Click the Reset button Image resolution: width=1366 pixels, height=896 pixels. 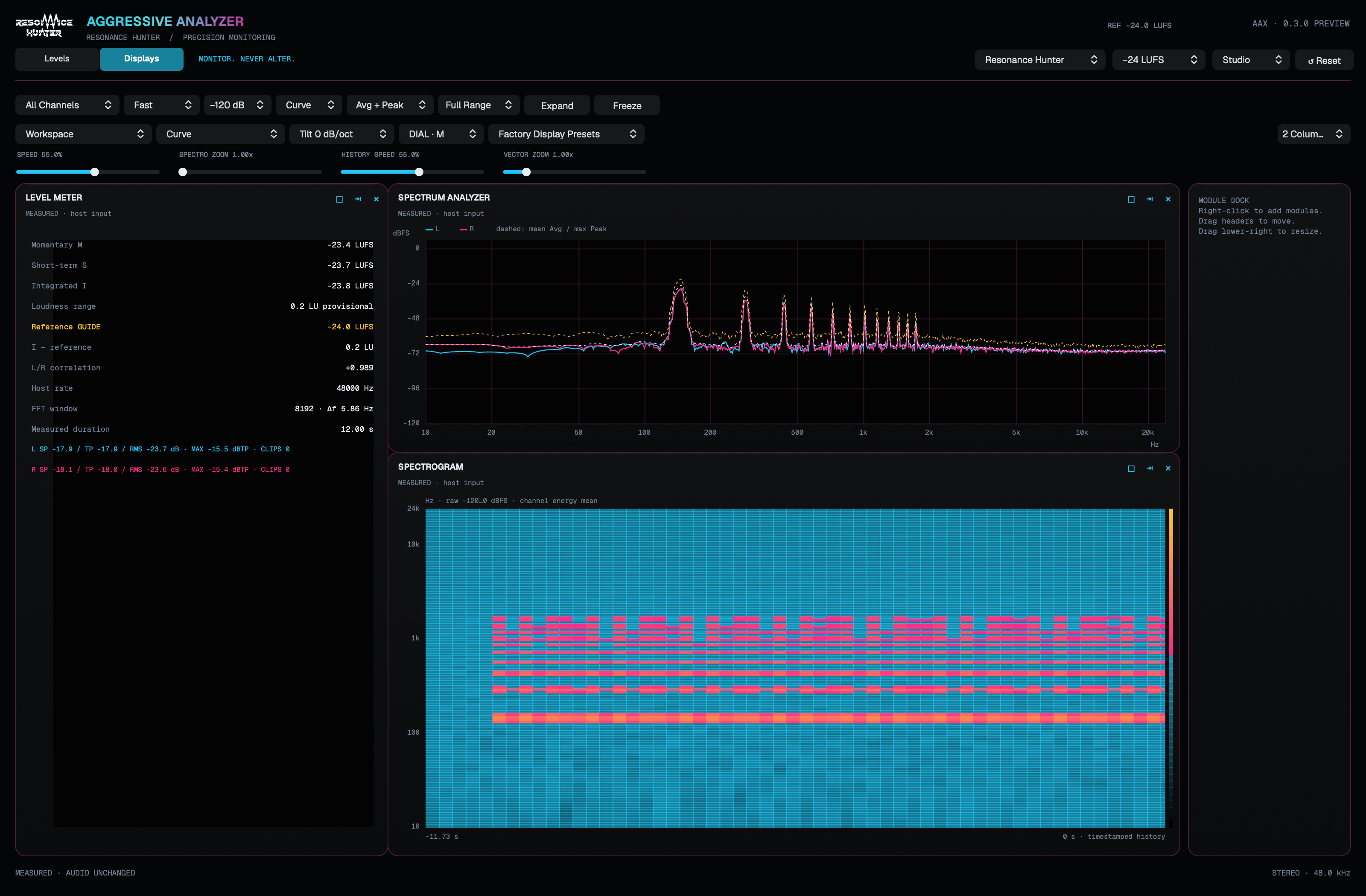click(x=1324, y=60)
